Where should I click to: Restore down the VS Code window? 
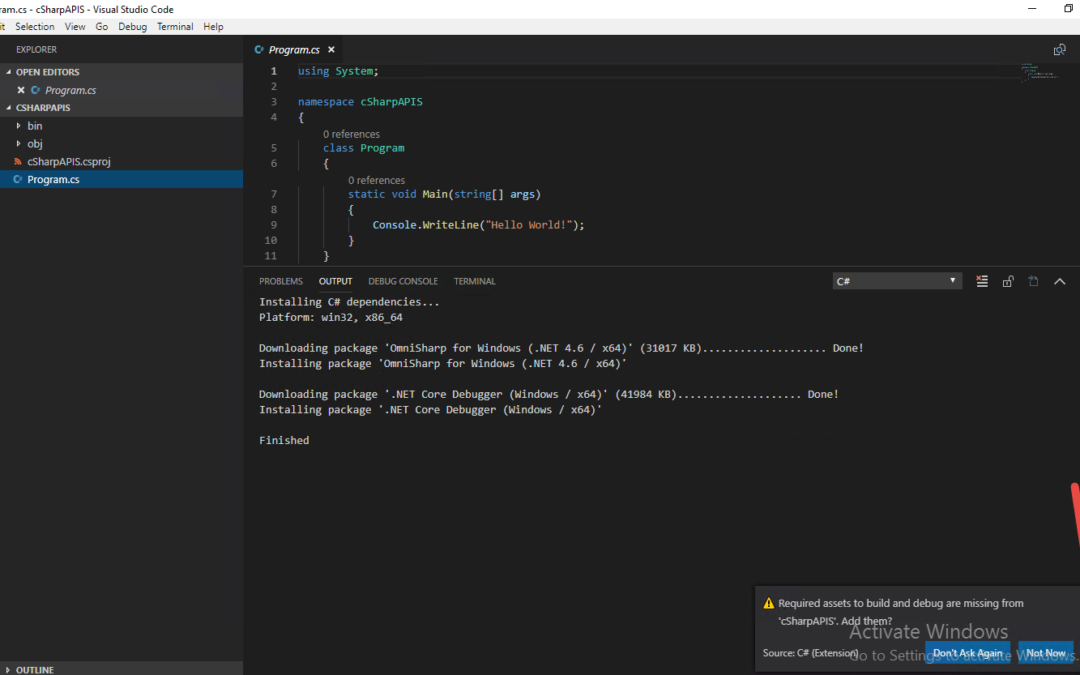pyautogui.click(x=1068, y=8)
